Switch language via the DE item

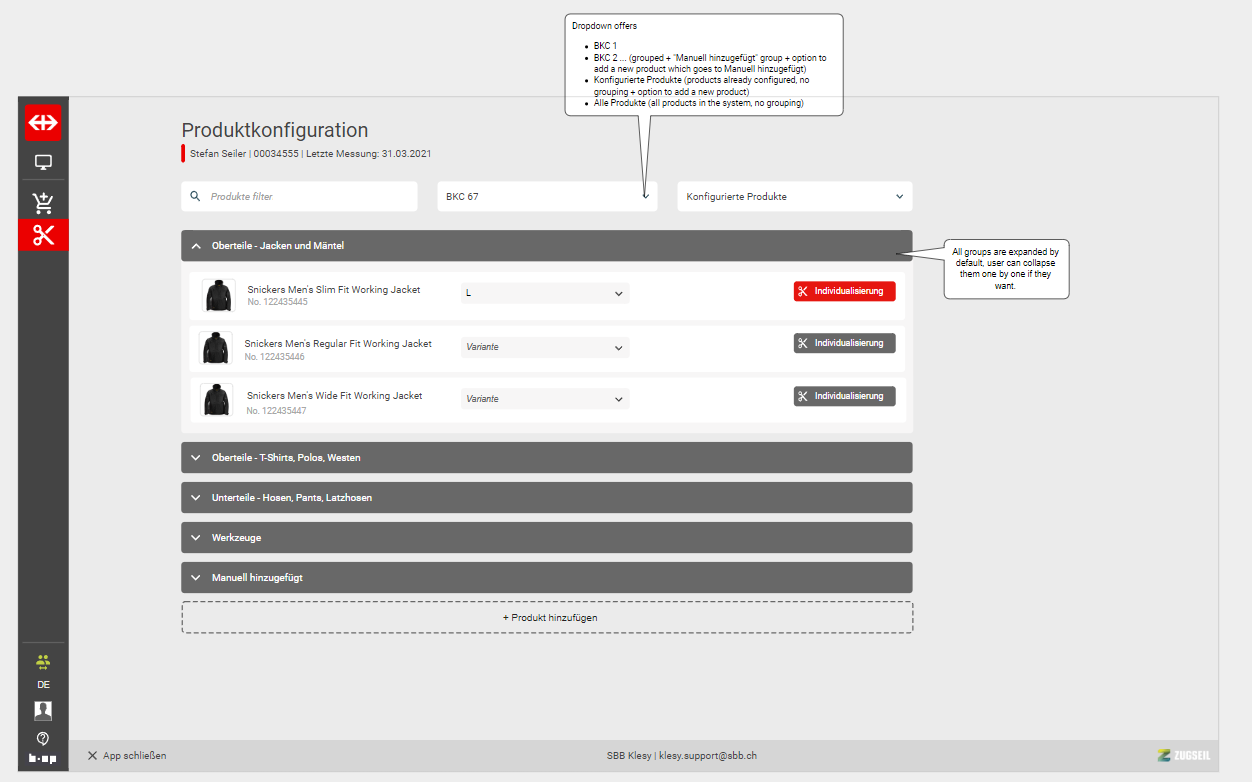pyautogui.click(x=43, y=684)
